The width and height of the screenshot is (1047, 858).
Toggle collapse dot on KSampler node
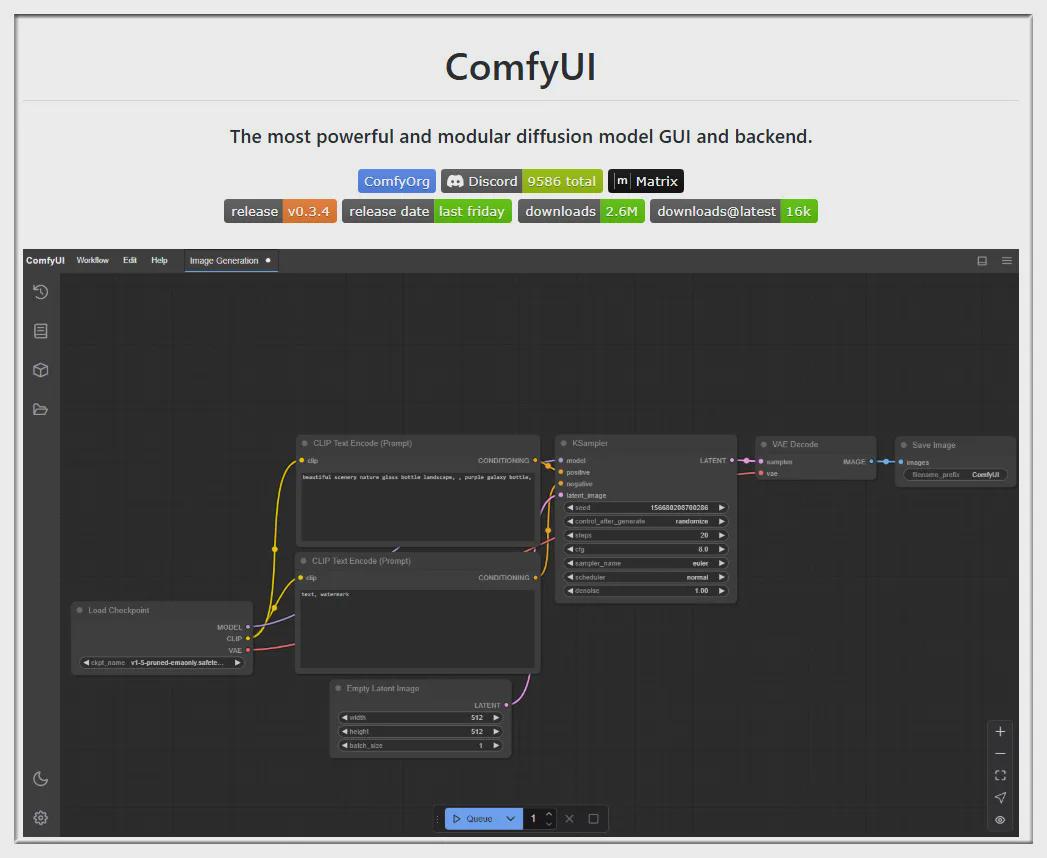(x=564, y=443)
